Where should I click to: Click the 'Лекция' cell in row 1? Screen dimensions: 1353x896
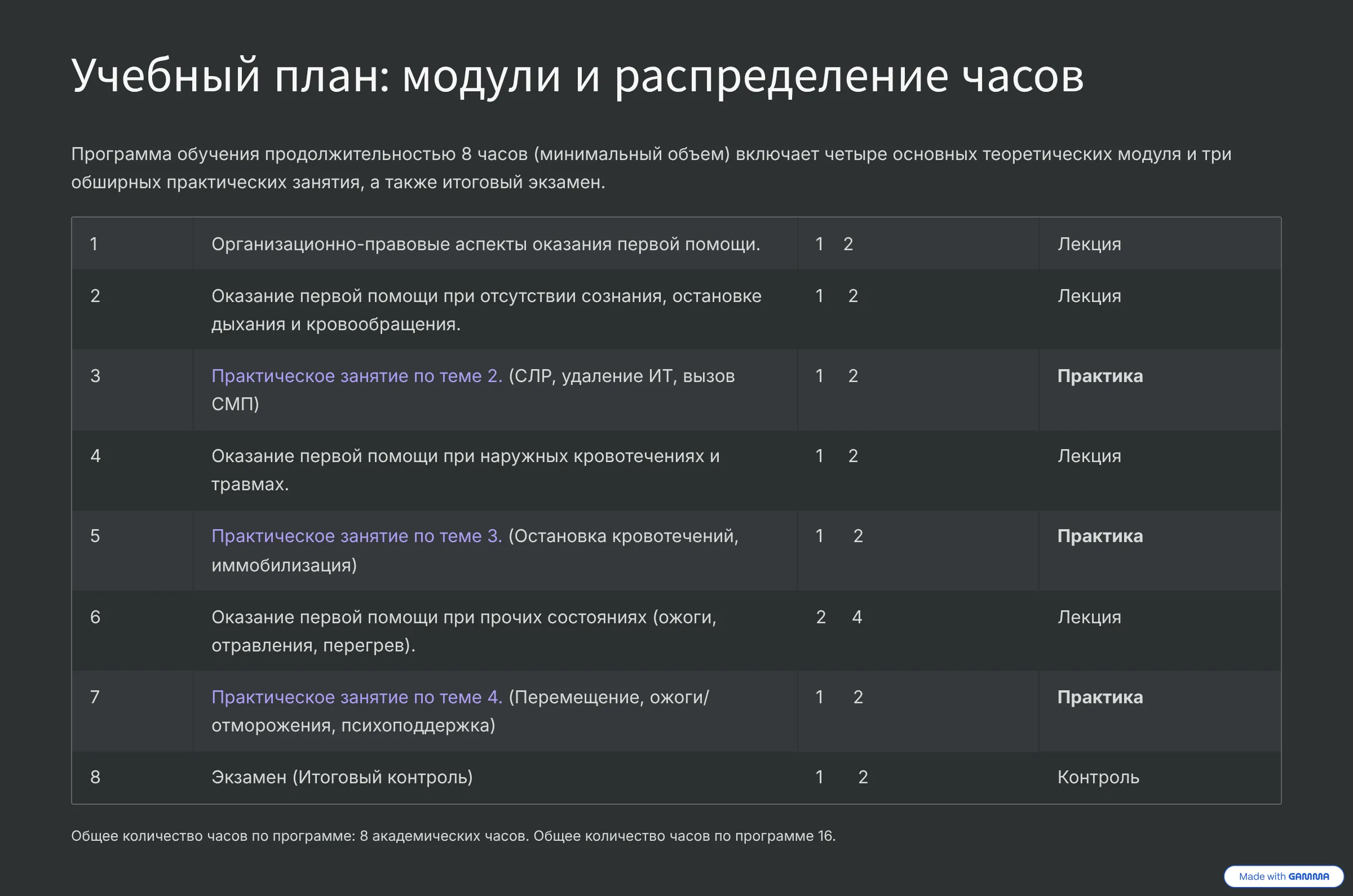tap(1089, 244)
